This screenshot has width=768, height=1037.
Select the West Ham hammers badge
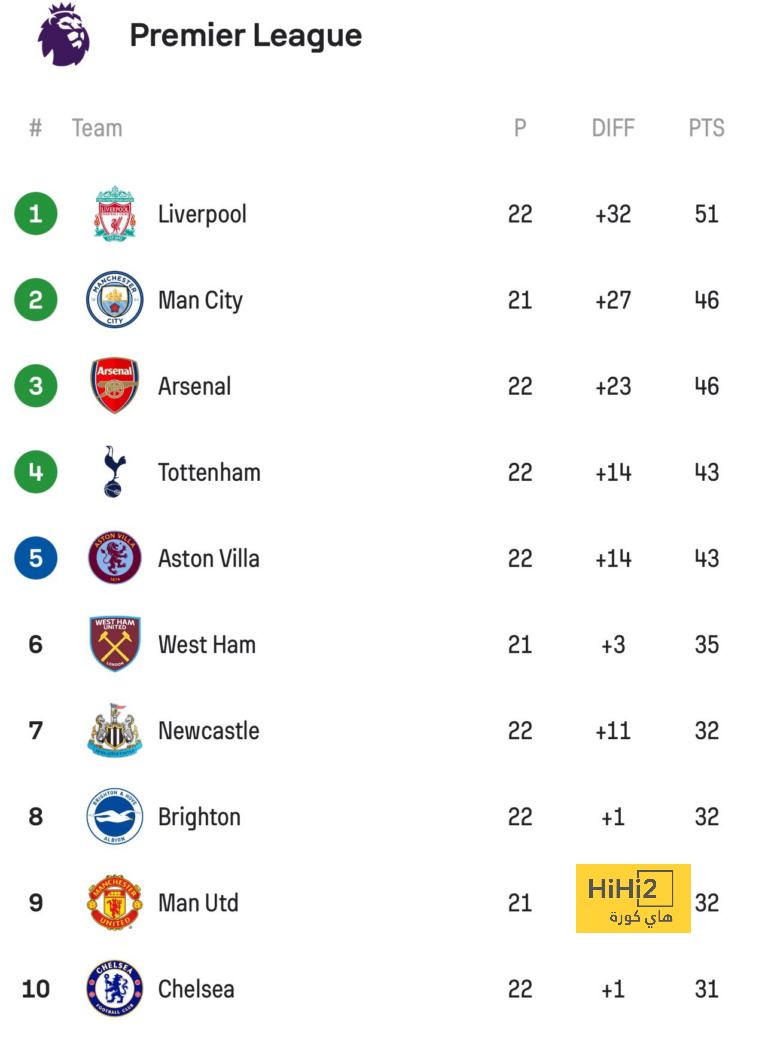click(x=114, y=644)
